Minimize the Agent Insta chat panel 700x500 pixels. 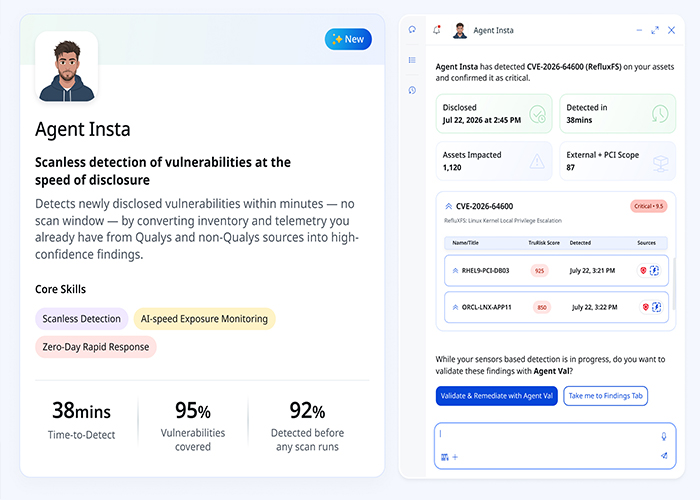[x=639, y=30]
